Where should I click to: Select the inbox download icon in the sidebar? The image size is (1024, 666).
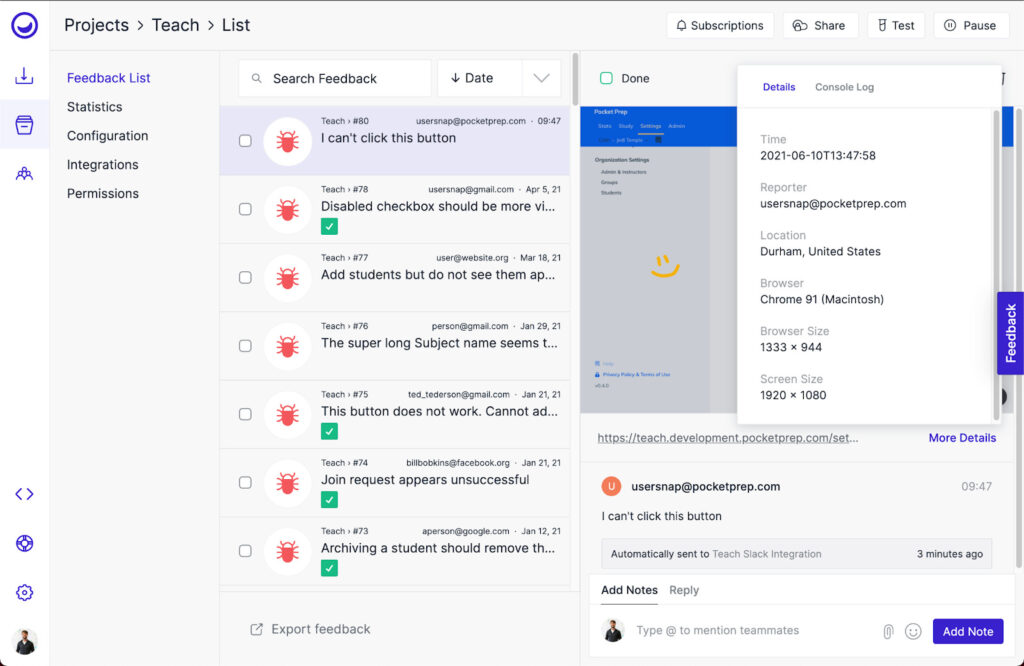(24, 76)
